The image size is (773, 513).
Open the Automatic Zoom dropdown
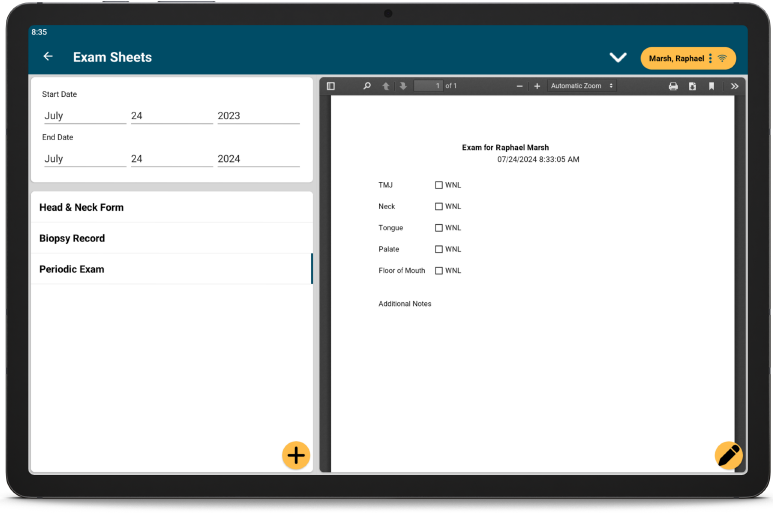click(x=582, y=86)
